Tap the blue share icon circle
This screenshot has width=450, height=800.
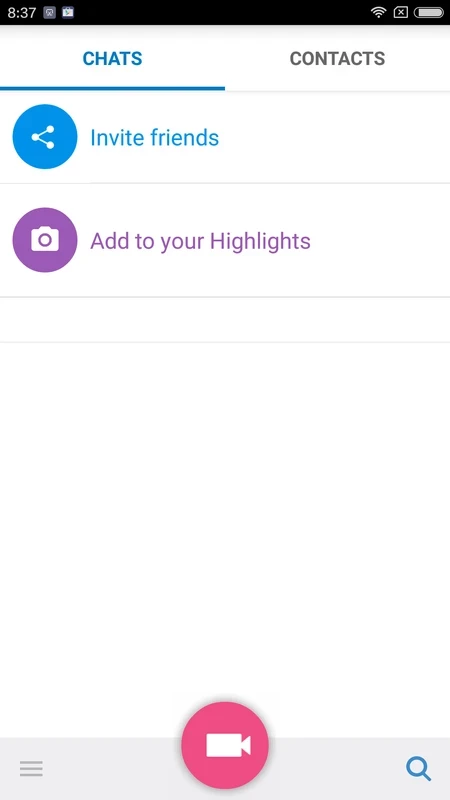click(x=45, y=137)
